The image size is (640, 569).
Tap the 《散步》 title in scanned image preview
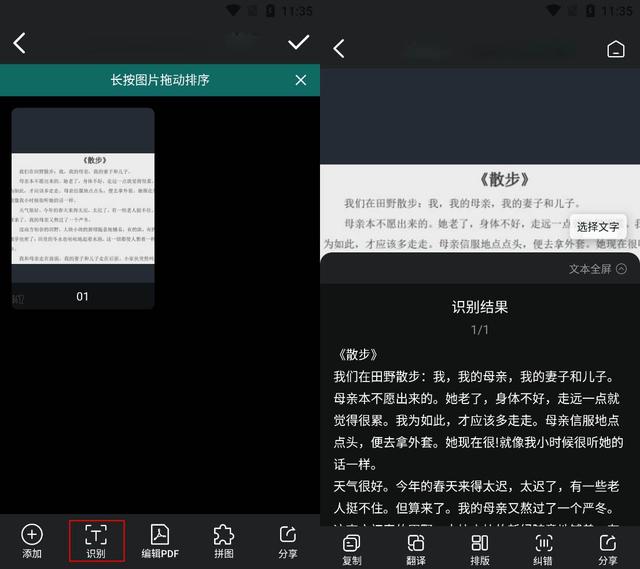tap(504, 179)
